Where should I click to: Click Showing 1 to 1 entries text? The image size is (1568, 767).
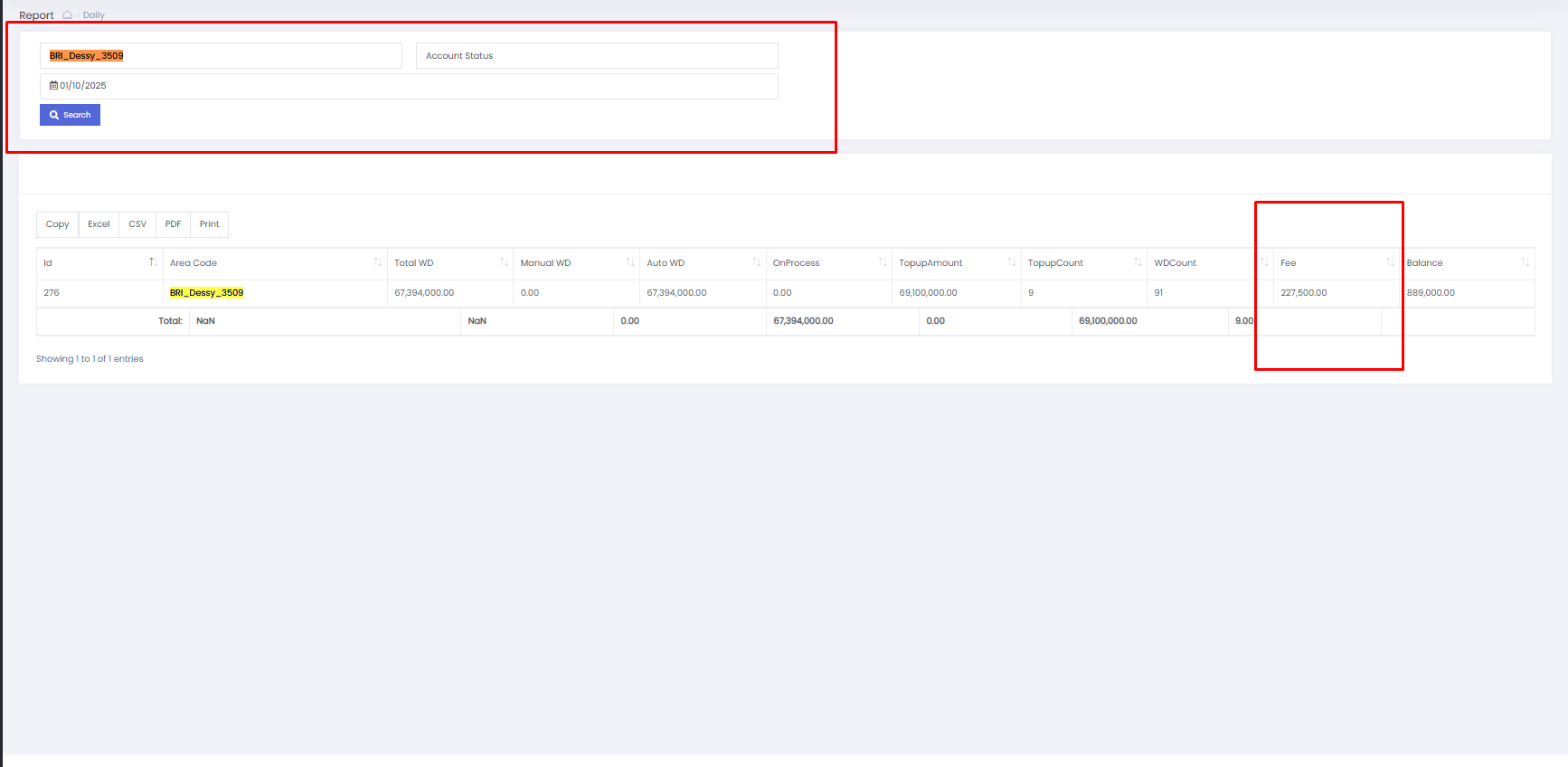(90, 359)
